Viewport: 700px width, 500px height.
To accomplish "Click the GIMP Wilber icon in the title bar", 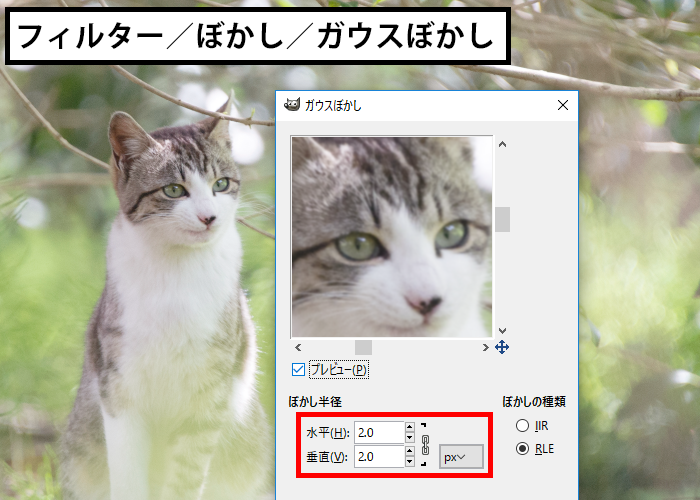I will [x=292, y=105].
